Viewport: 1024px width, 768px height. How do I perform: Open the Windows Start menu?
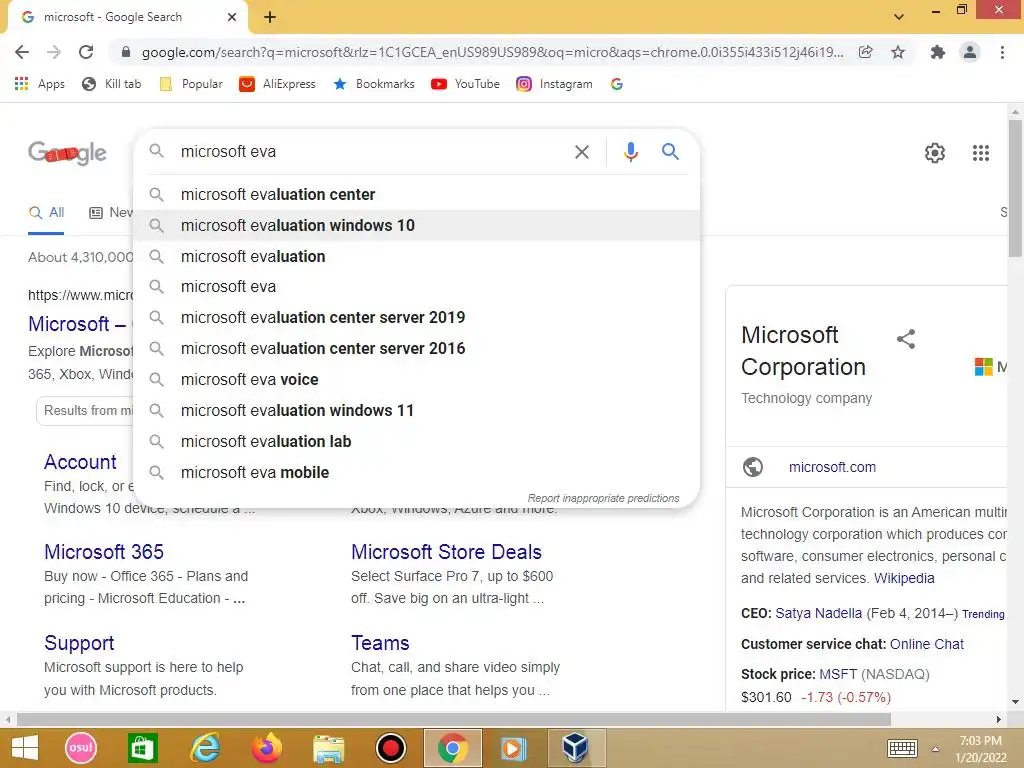tap(25, 748)
